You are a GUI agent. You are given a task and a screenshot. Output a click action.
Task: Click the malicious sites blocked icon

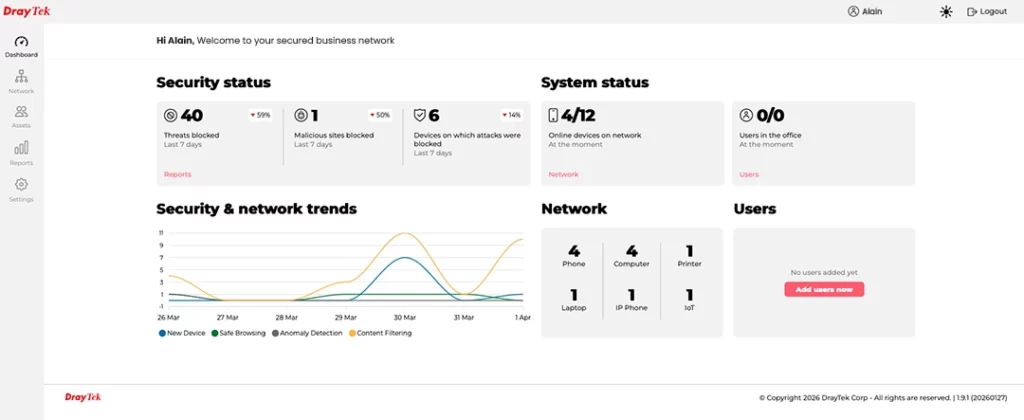coord(301,115)
